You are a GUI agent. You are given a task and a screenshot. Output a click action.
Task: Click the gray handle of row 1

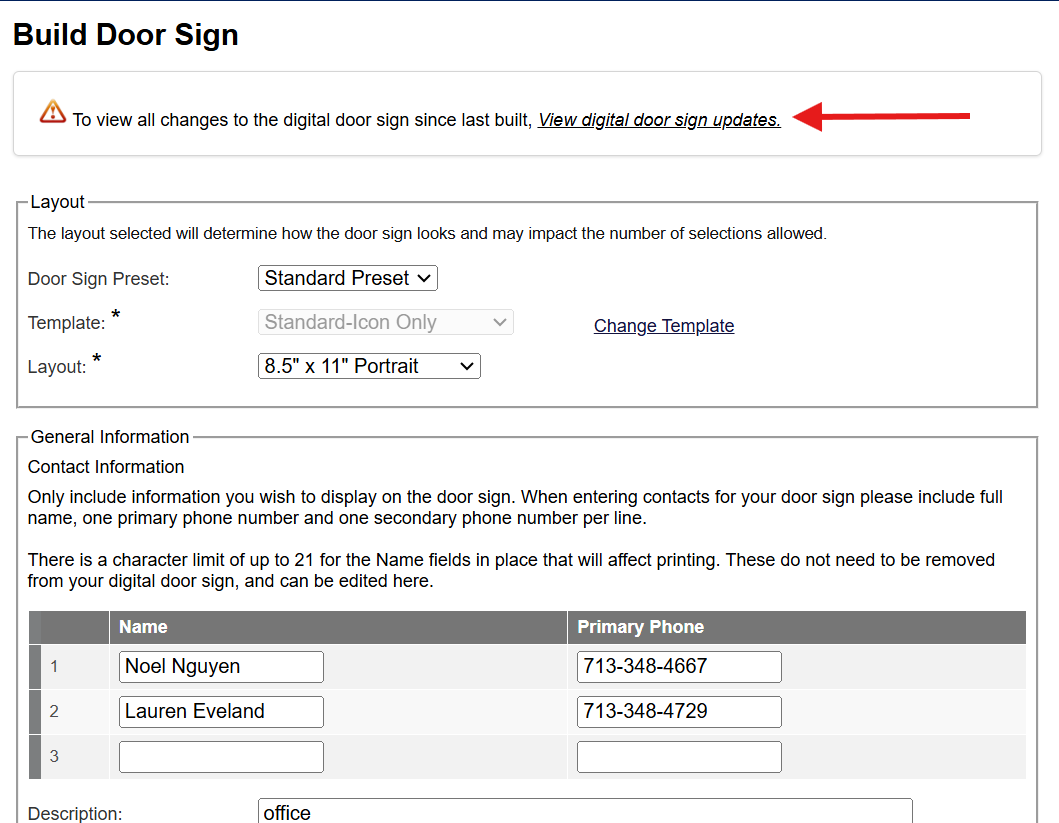click(x=35, y=667)
